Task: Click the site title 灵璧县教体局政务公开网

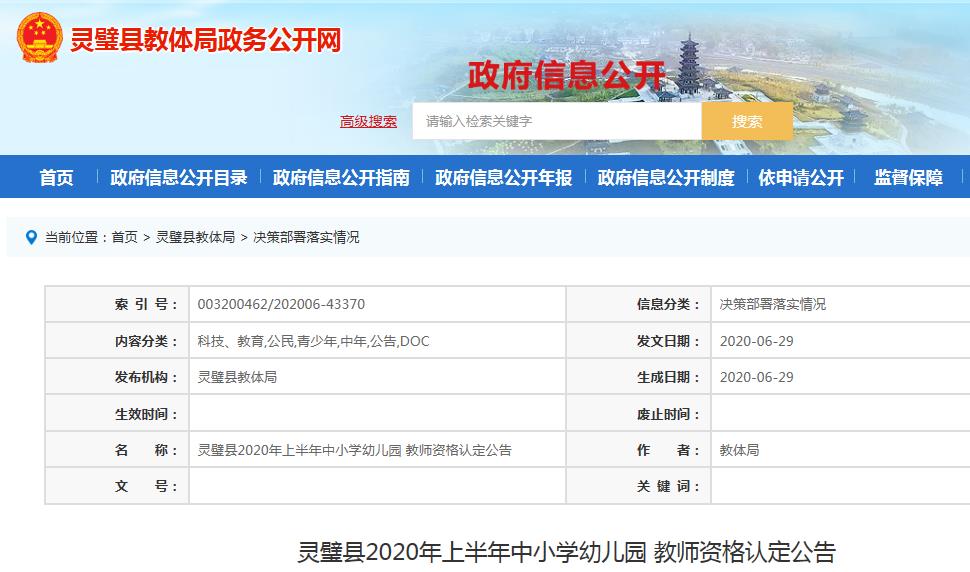Action: [x=205, y=40]
